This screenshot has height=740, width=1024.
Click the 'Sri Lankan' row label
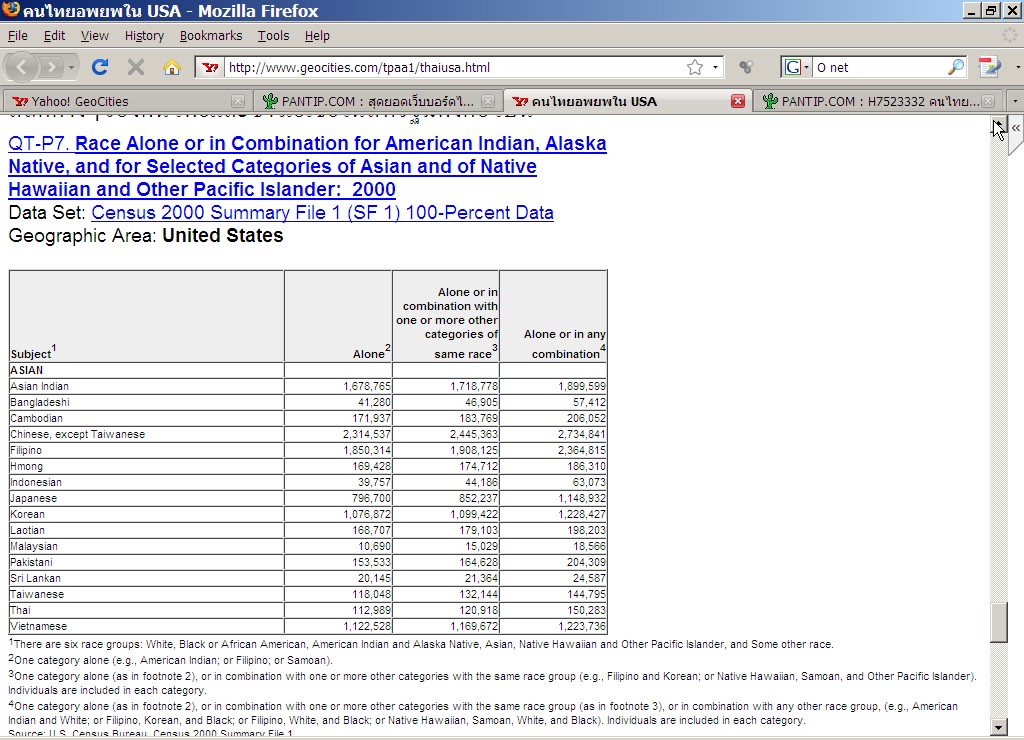(35, 579)
